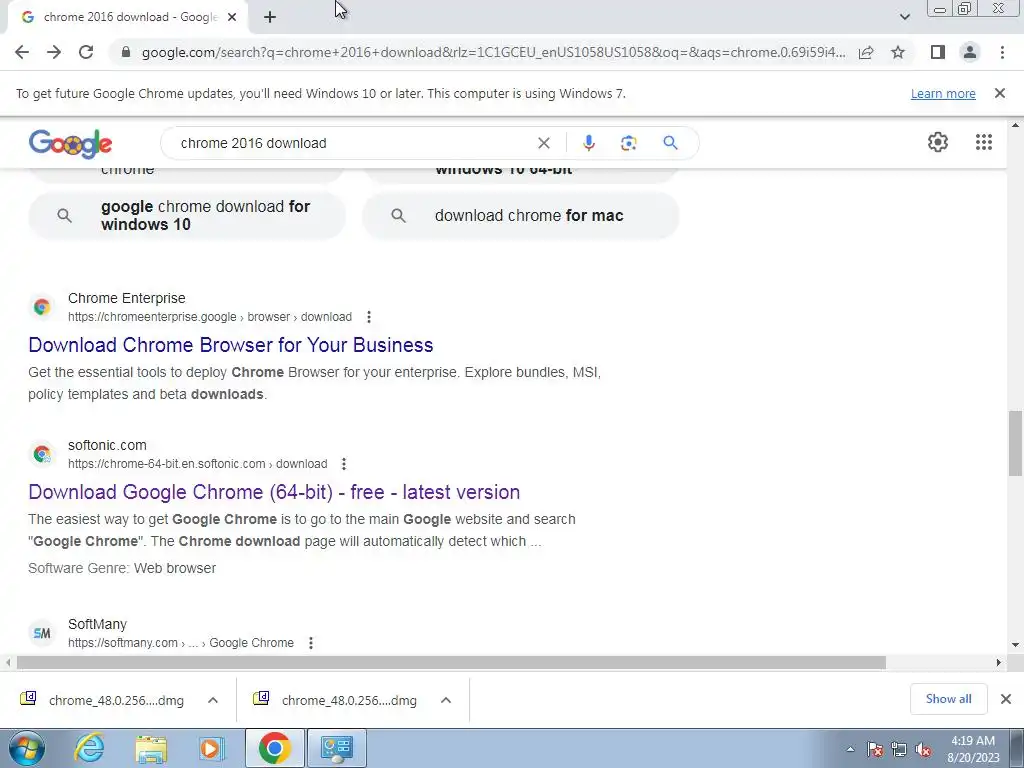Select suggestion download chrome for mac
This screenshot has width=1024, height=768.
coord(520,216)
